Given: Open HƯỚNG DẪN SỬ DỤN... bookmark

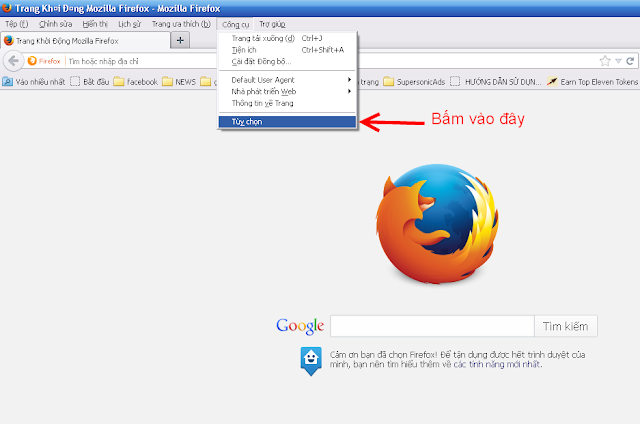Looking at the screenshot, I should (x=496, y=82).
